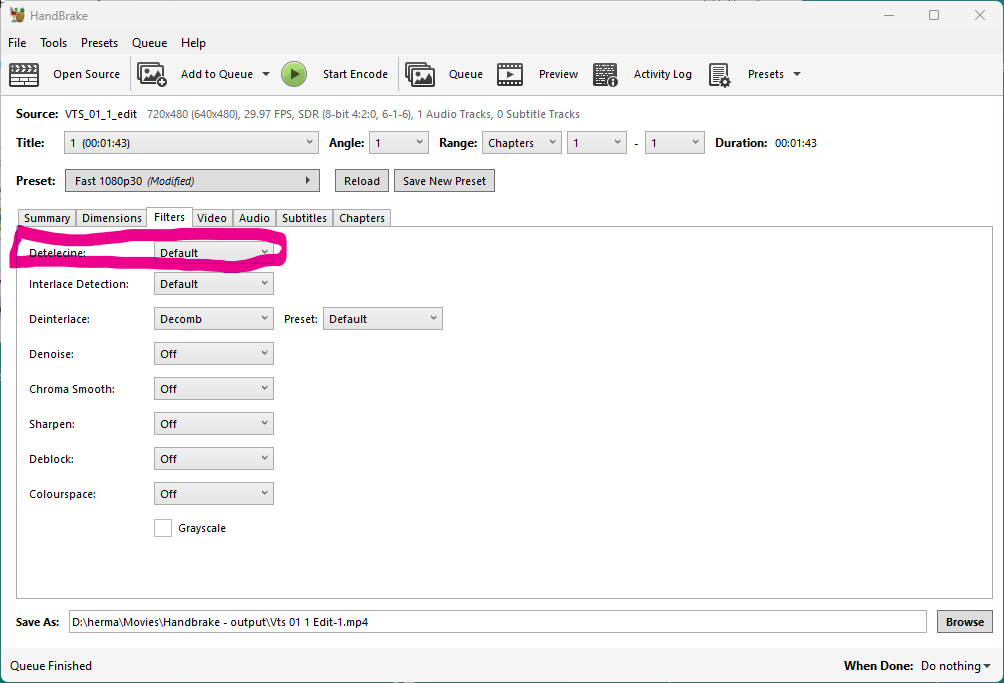Switch to the Chapters tab
Viewport: 1004px width, 683px height.
point(362,218)
